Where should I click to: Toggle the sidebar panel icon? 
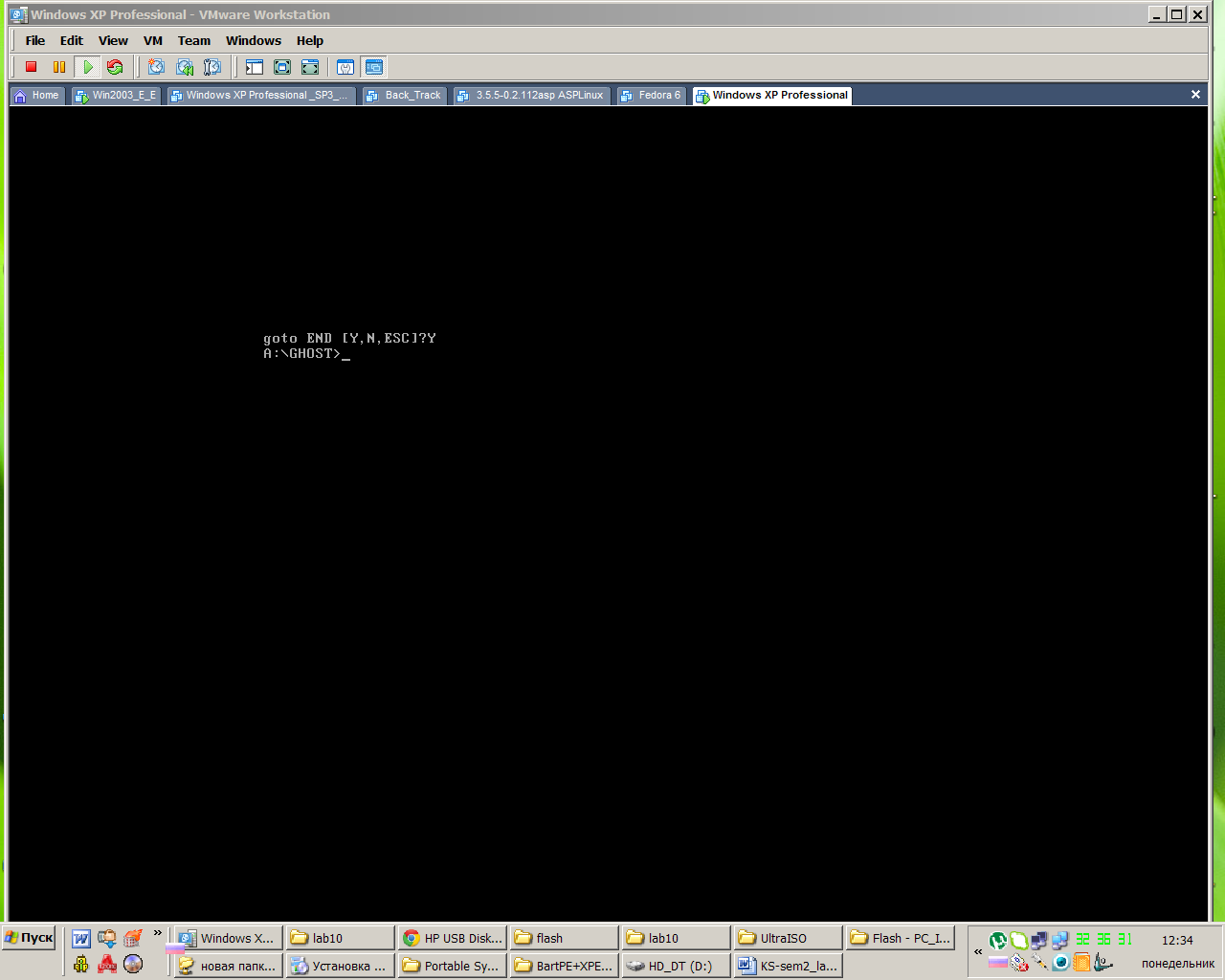pyautogui.click(x=254, y=67)
